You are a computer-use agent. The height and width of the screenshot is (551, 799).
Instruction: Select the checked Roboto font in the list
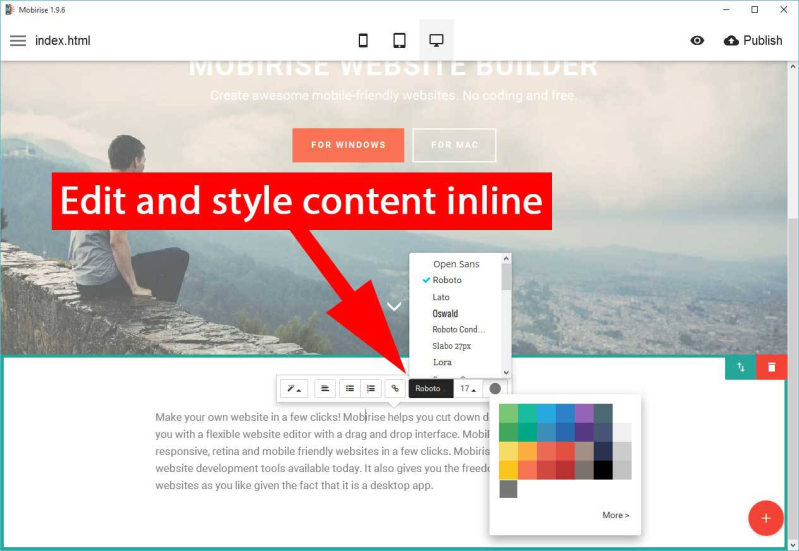click(x=447, y=280)
